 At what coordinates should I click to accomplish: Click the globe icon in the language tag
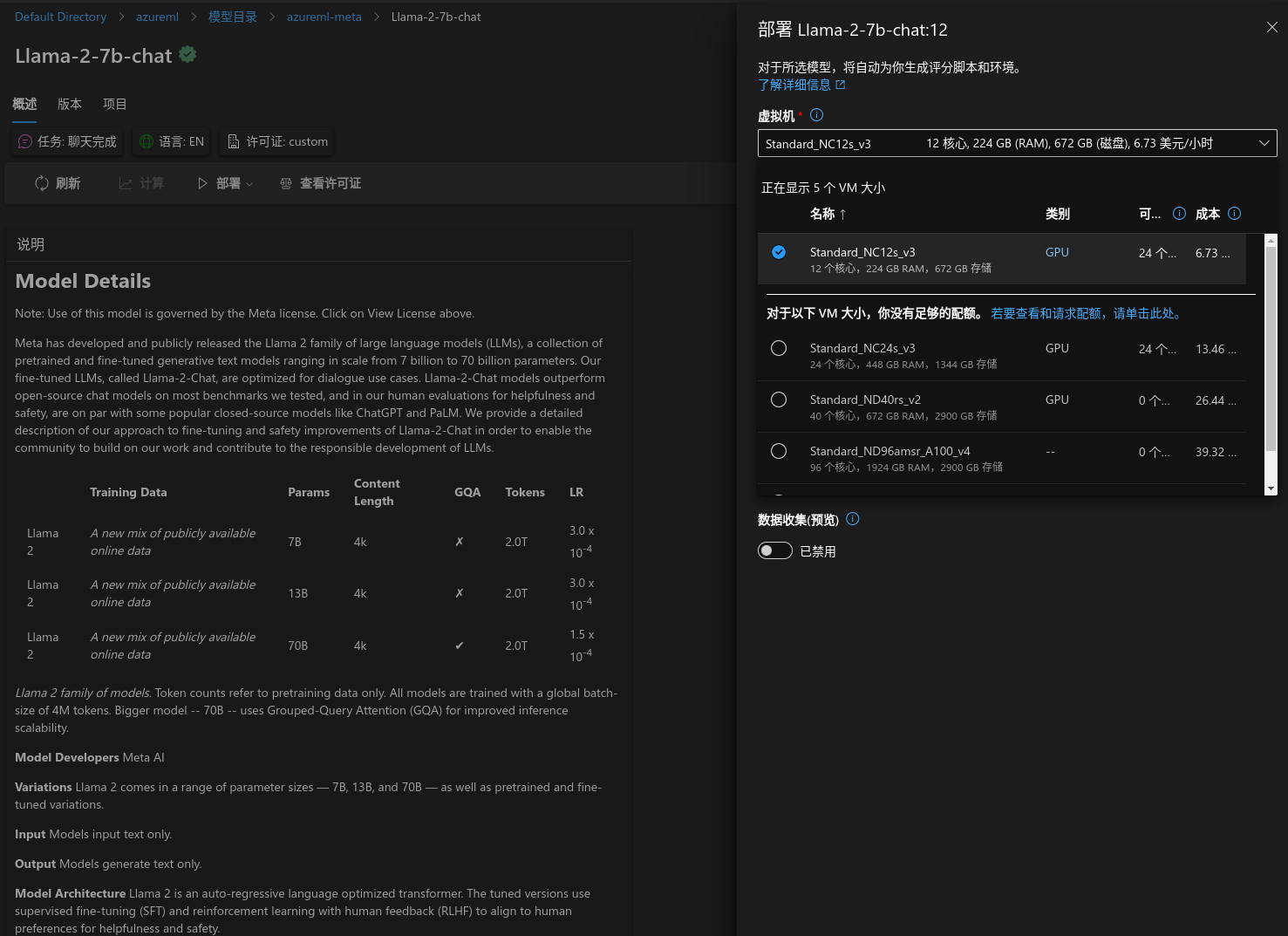147,141
